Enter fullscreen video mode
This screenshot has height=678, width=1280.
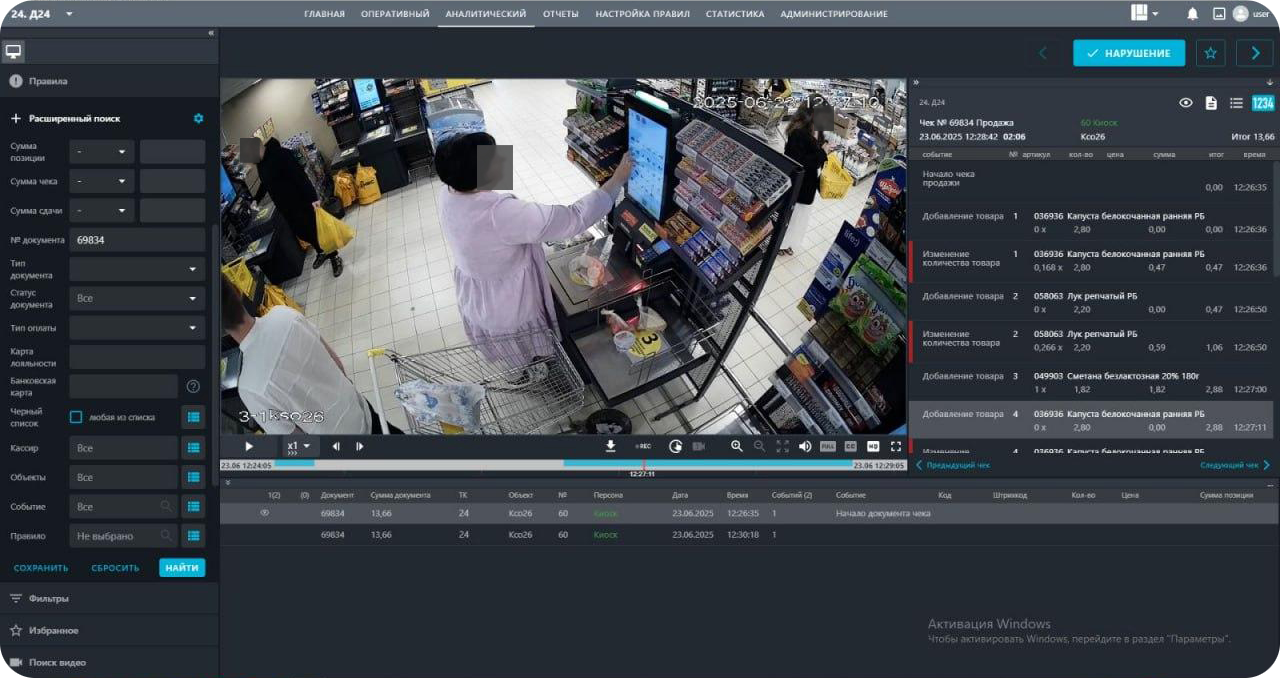[x=896, y=446]
